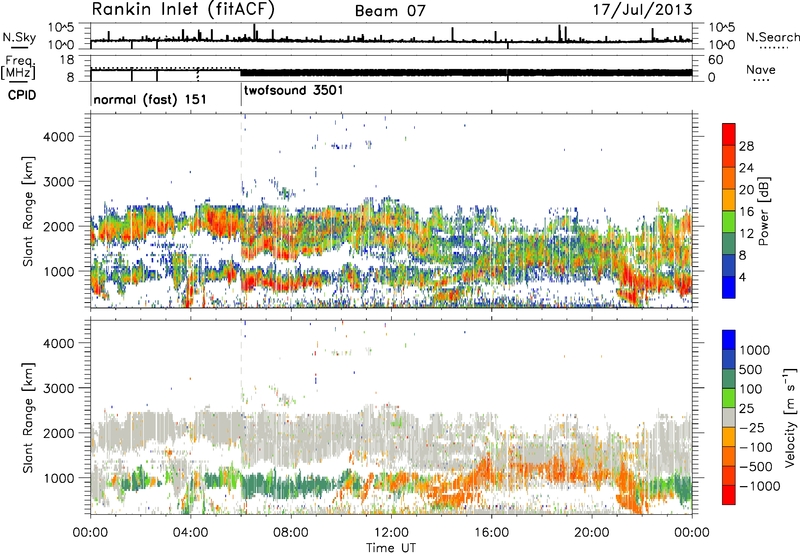Click the 'twofsound 3501' CPID text

(x=293, y=90)
